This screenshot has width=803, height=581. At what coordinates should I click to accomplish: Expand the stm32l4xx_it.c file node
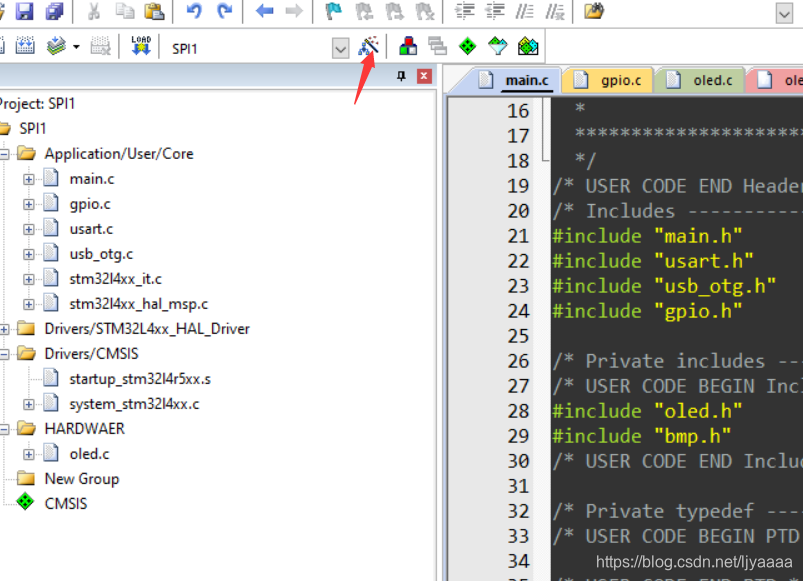tap(29, 279)
